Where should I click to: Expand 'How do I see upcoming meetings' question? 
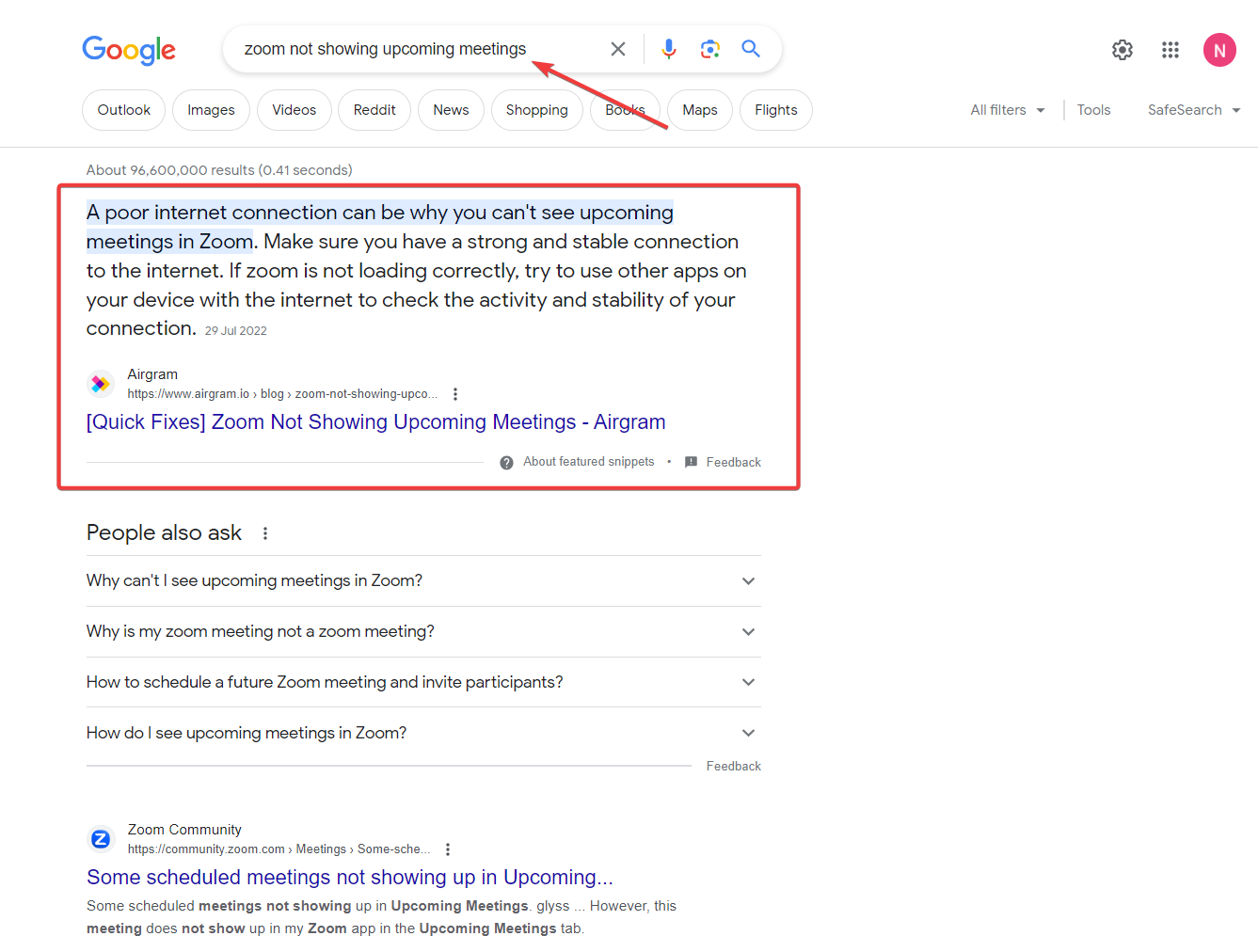point(423,734)
